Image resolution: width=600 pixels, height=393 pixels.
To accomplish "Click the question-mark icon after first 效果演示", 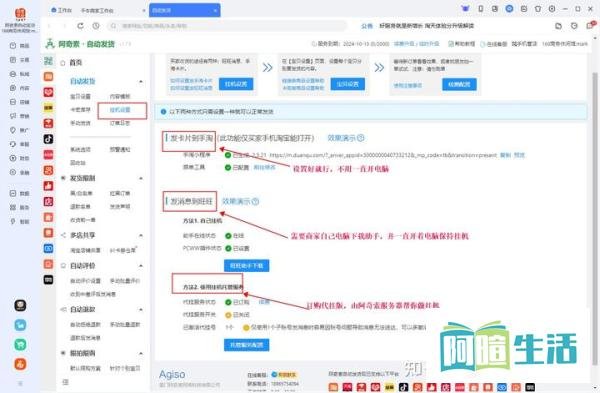I will pyautogui.click(x=360, y=138).
